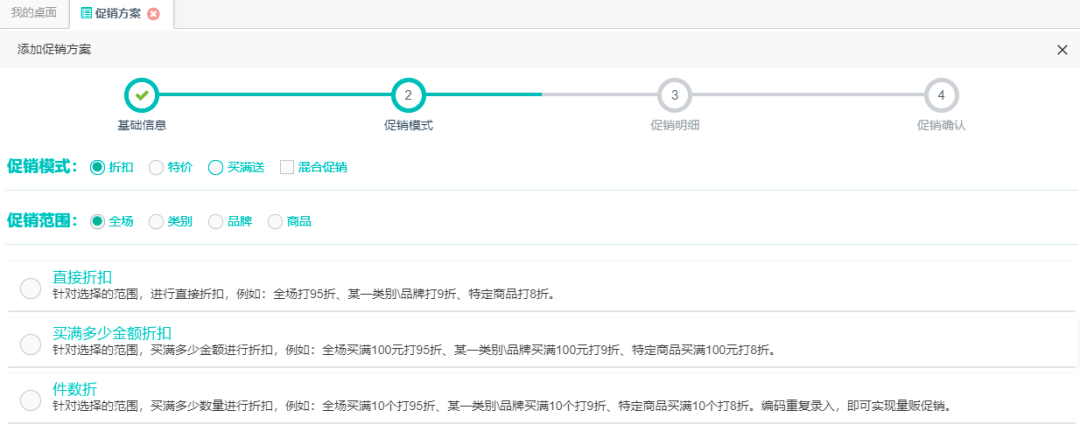
Task: Select 折扣 promotion mode
Action: click(97, 167)
